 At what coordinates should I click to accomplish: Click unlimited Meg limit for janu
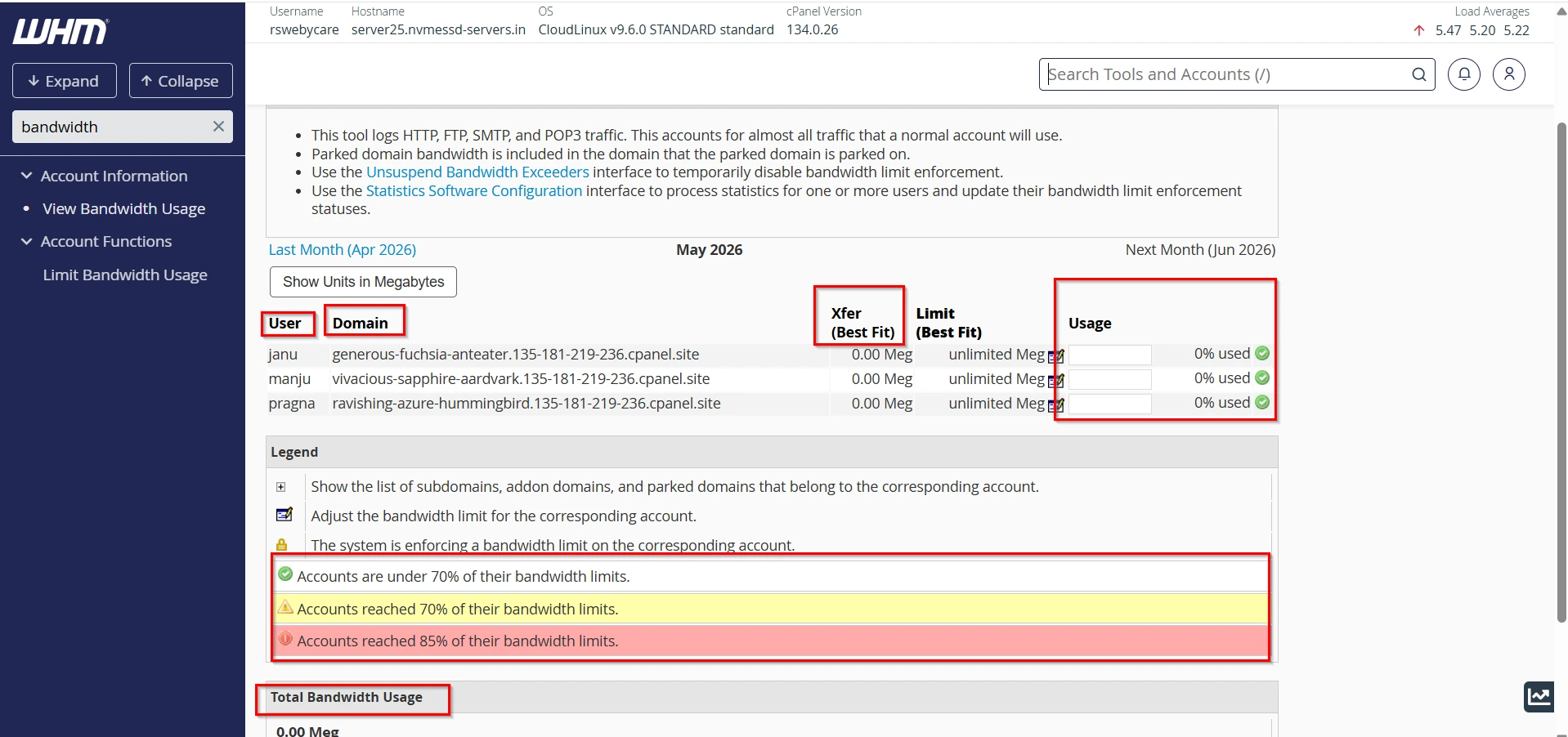(997, 355)
